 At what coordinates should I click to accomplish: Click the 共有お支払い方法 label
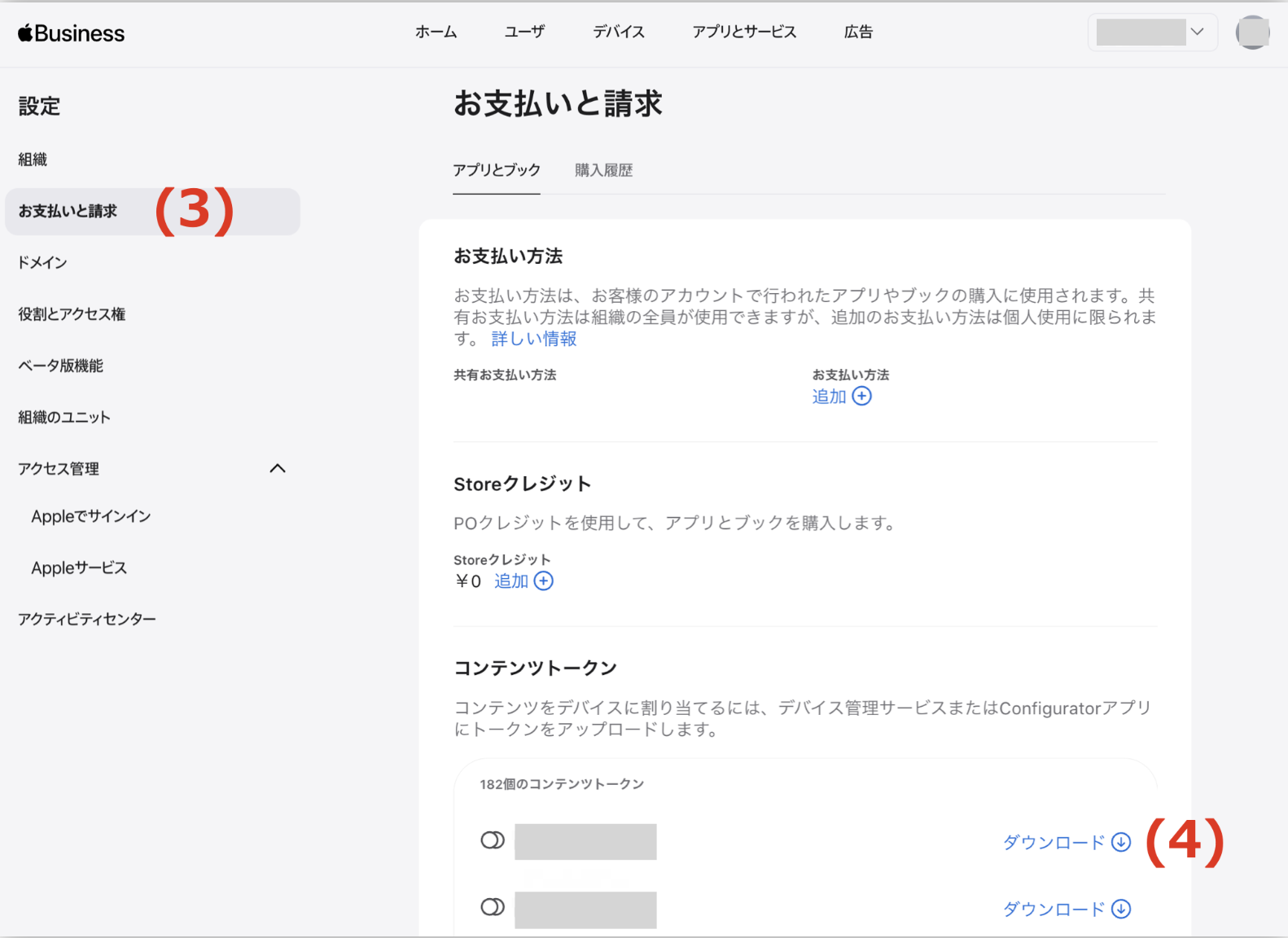click(505, 375)
